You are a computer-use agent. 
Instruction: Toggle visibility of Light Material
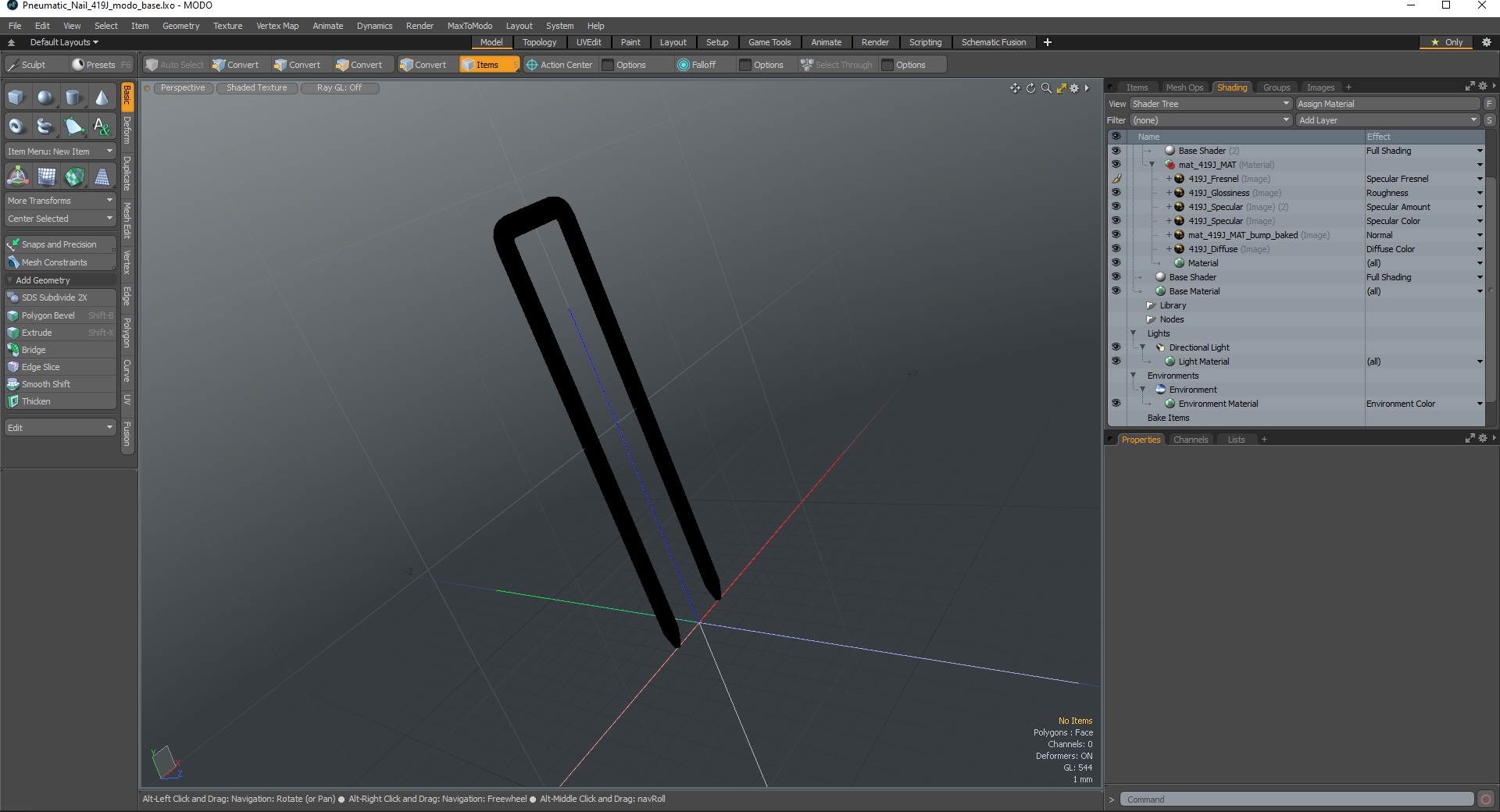point(1116,361)
